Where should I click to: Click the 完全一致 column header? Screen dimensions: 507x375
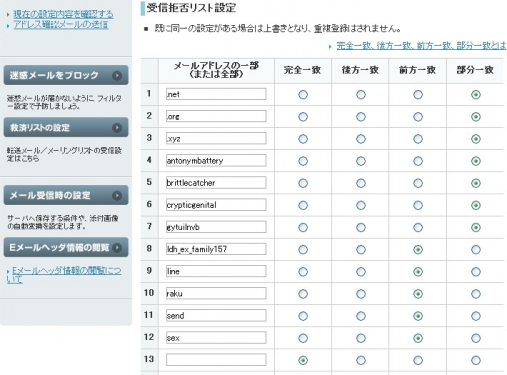click(303, 70)
